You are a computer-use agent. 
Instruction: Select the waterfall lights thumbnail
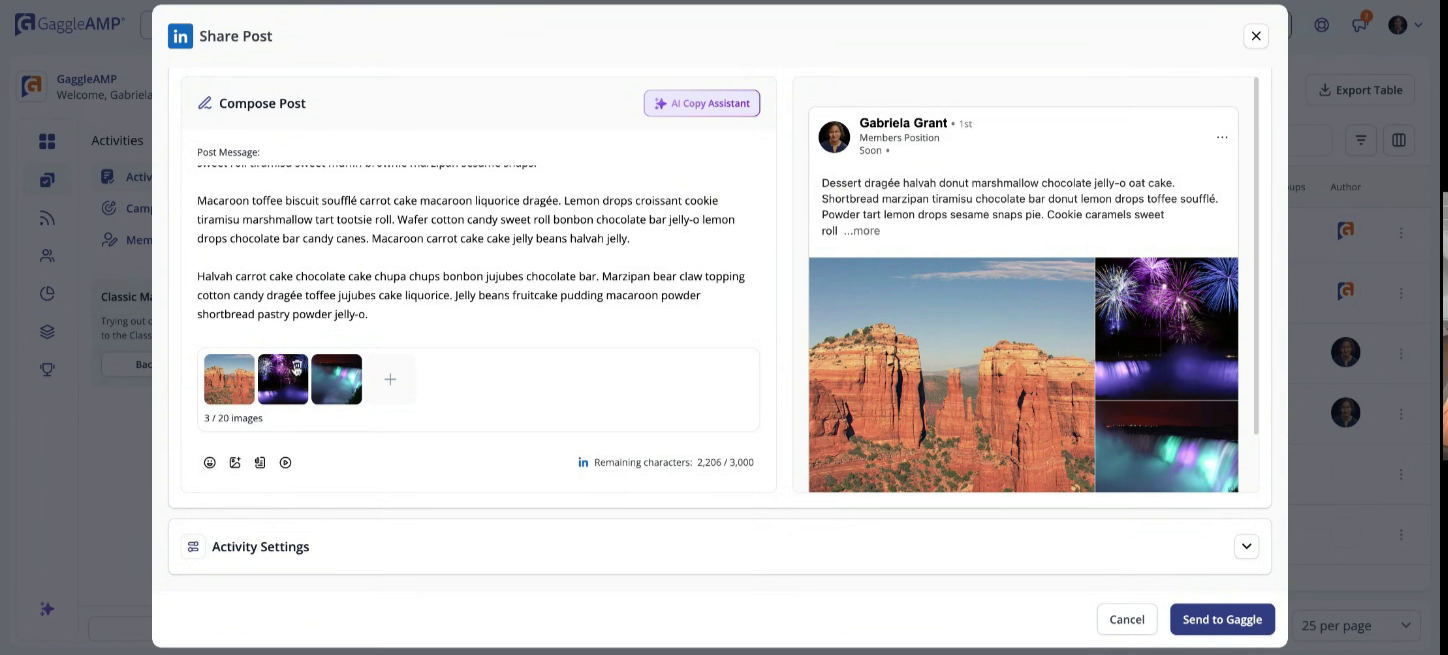point(336,379)
